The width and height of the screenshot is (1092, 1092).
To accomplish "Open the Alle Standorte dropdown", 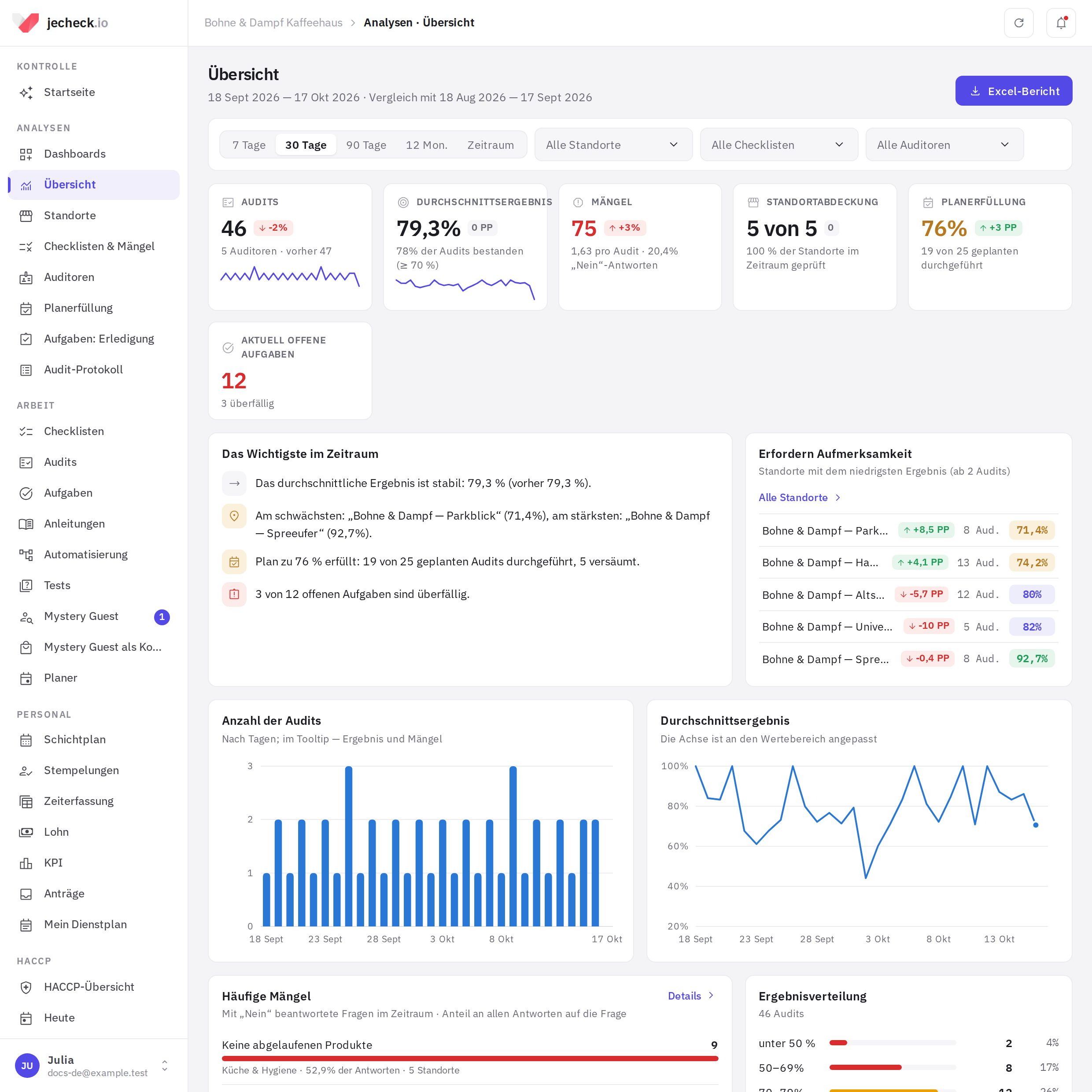I will (613, 145).
